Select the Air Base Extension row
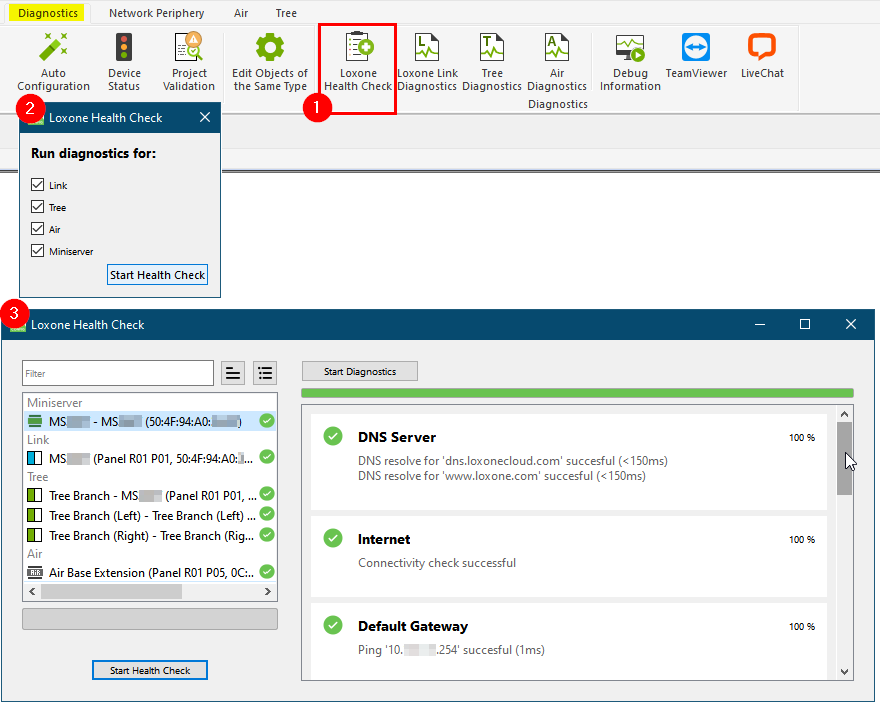Image resolution: width=880 pixels, height=707 pixels. pyautogui.click(x=150, y=572)
